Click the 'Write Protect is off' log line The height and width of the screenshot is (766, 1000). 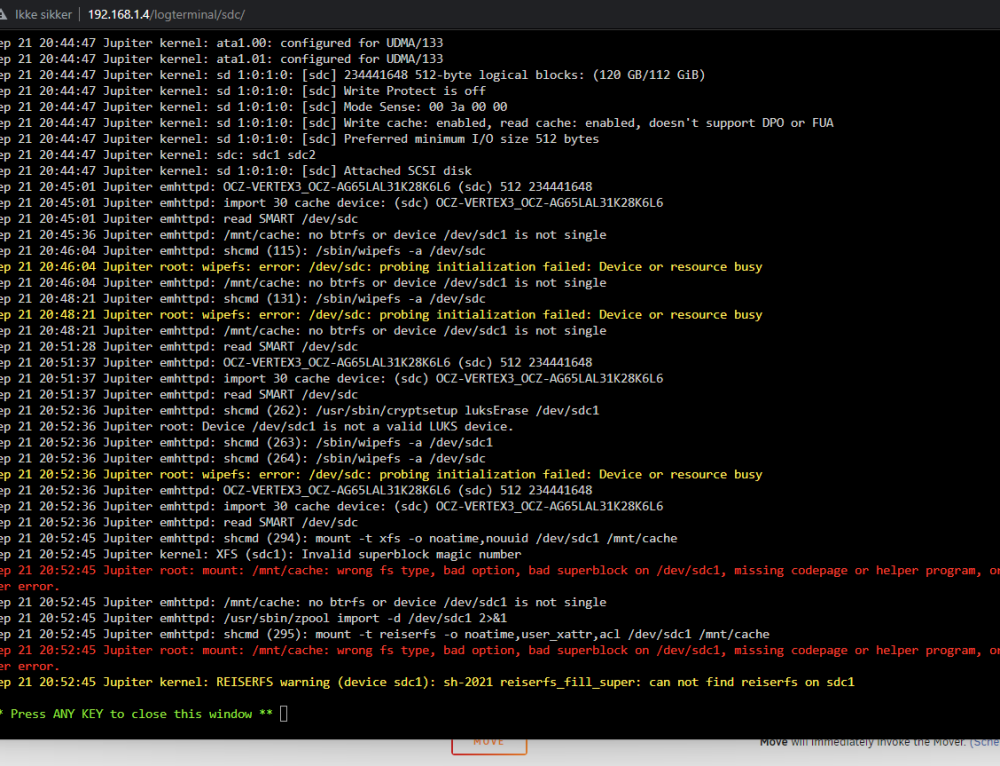tap(243, 91)
